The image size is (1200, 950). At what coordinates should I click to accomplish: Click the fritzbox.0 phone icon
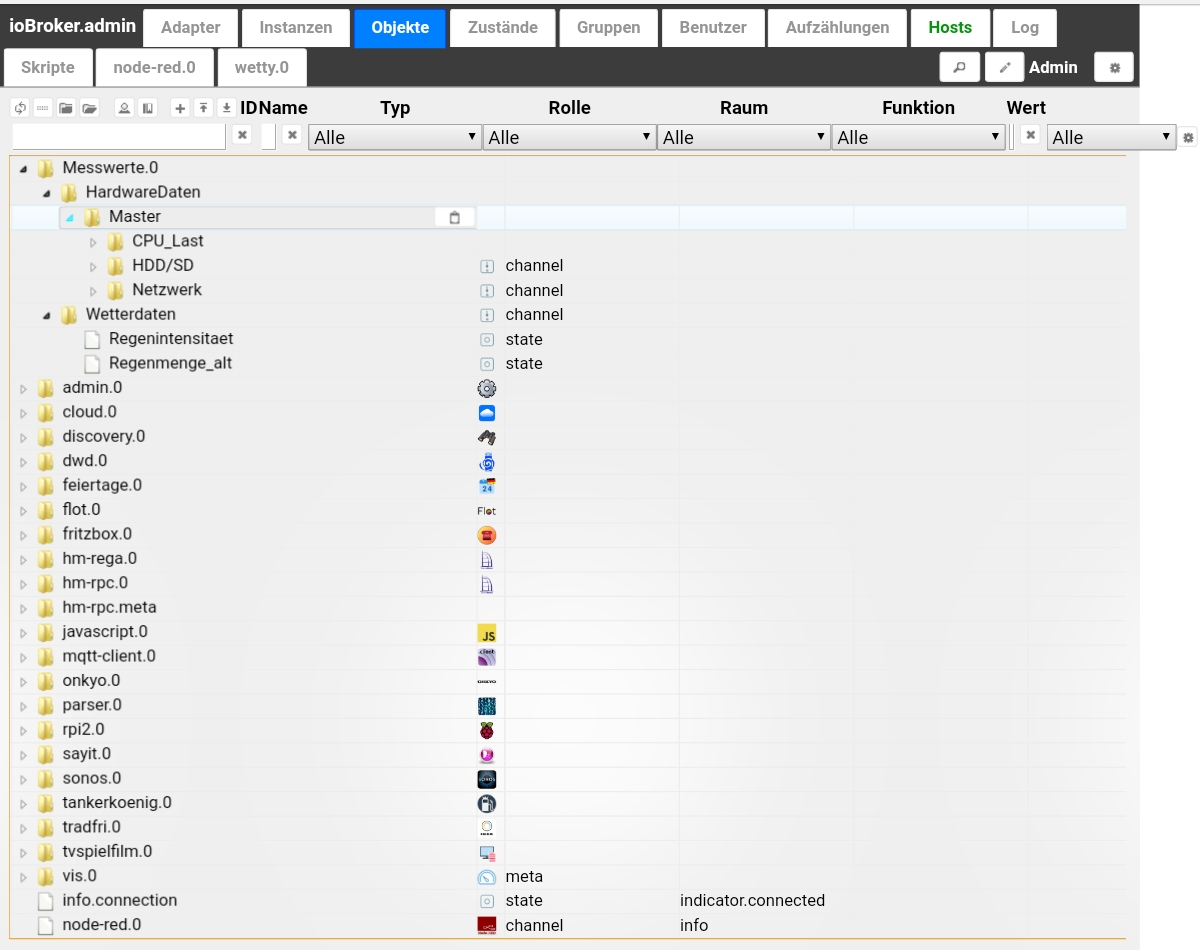(487, 535)
